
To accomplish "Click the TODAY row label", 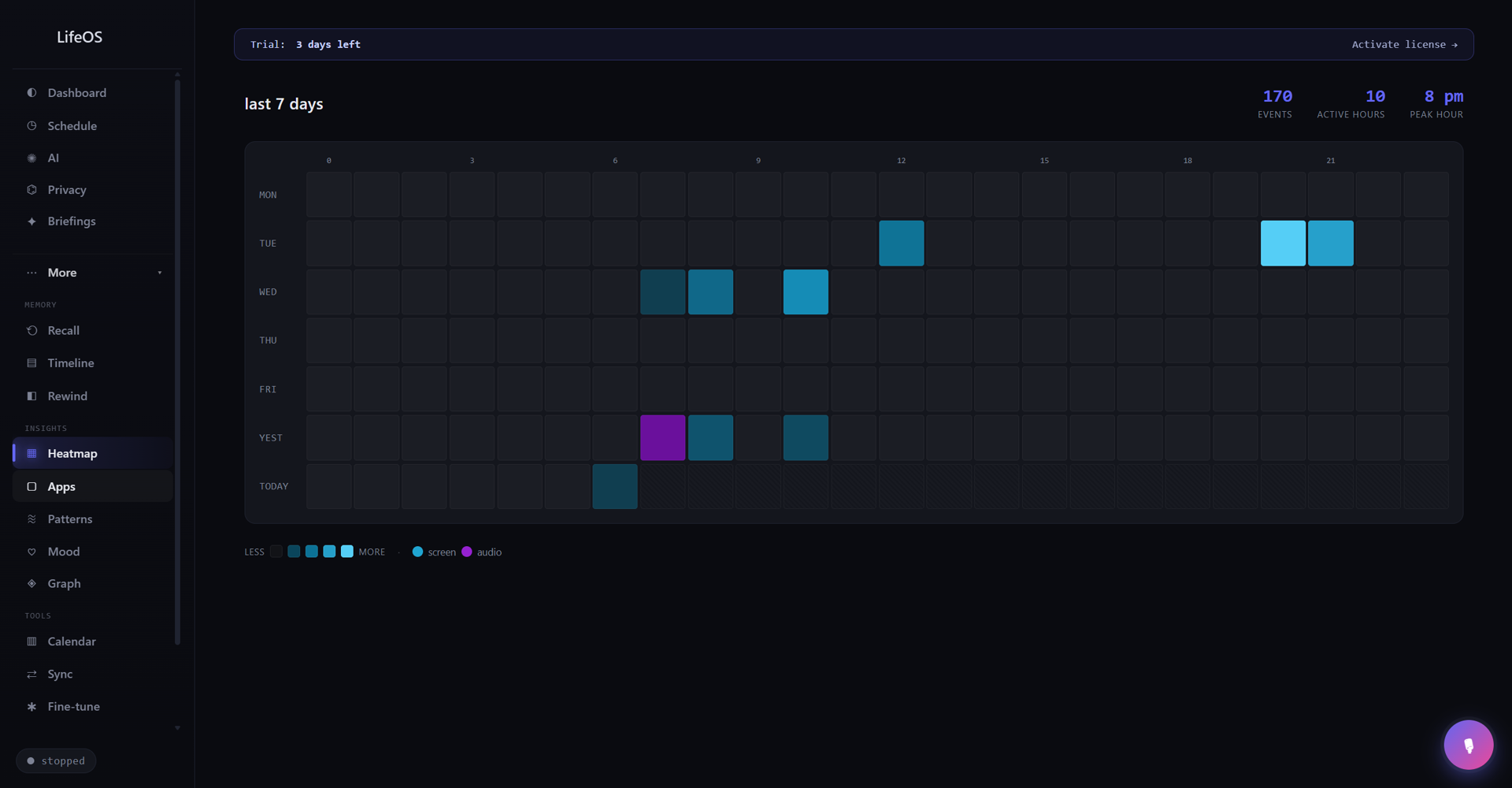I will pyautogui.click(x=274, y=487).
